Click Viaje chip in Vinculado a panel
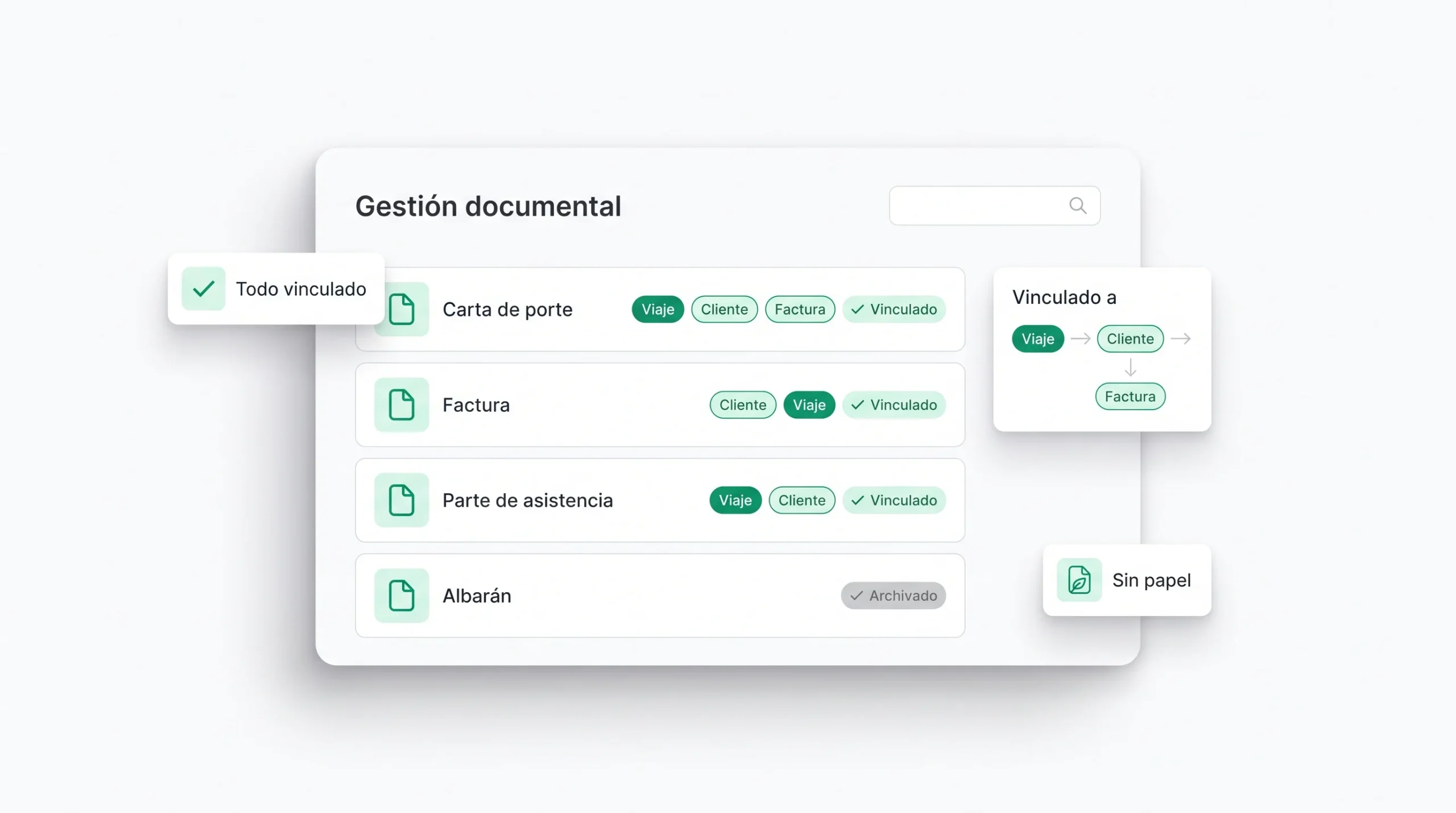Viewport: 1456px width, 813px height. [1038, 339]
